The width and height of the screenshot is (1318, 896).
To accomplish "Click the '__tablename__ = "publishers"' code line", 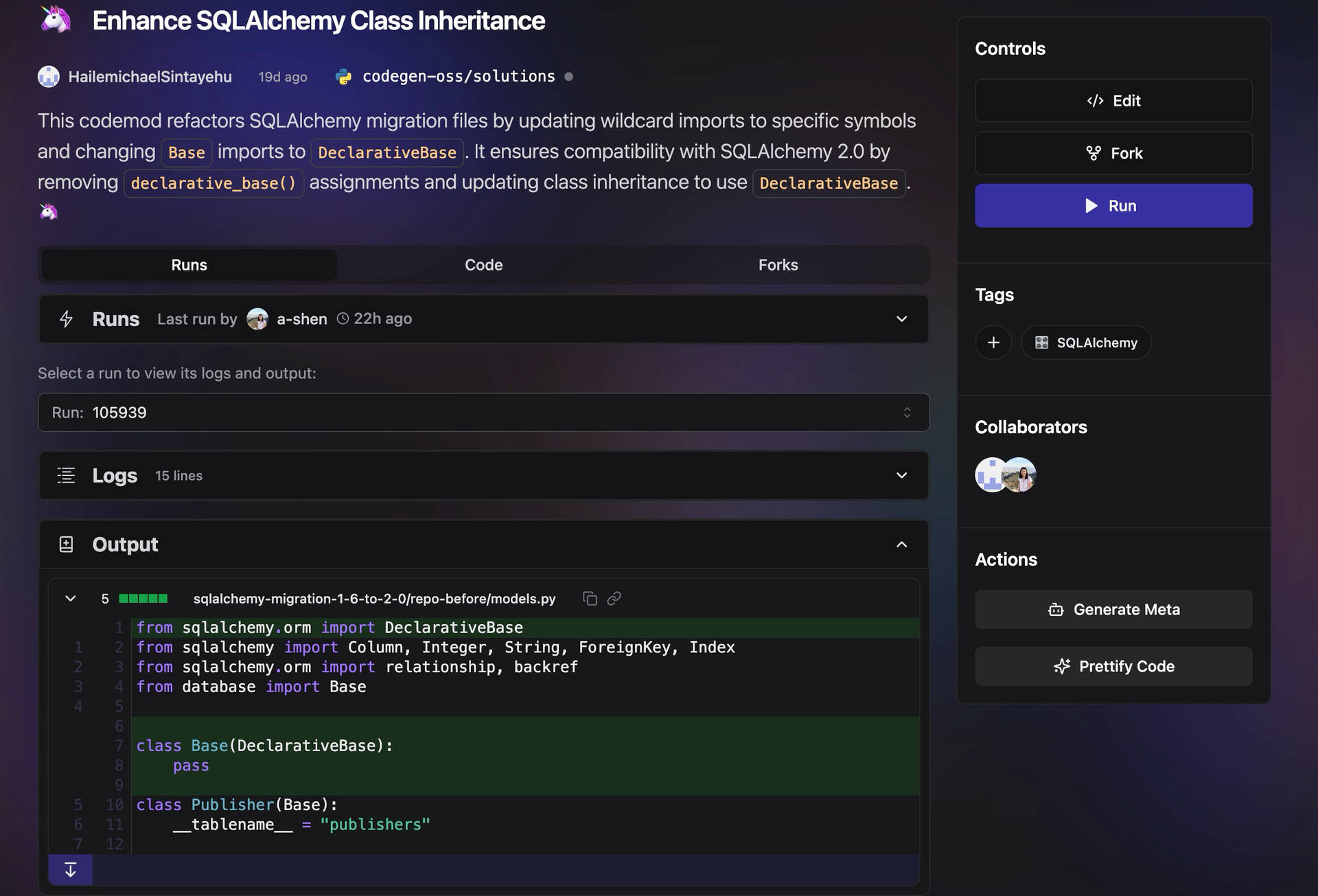I will 301,824.
